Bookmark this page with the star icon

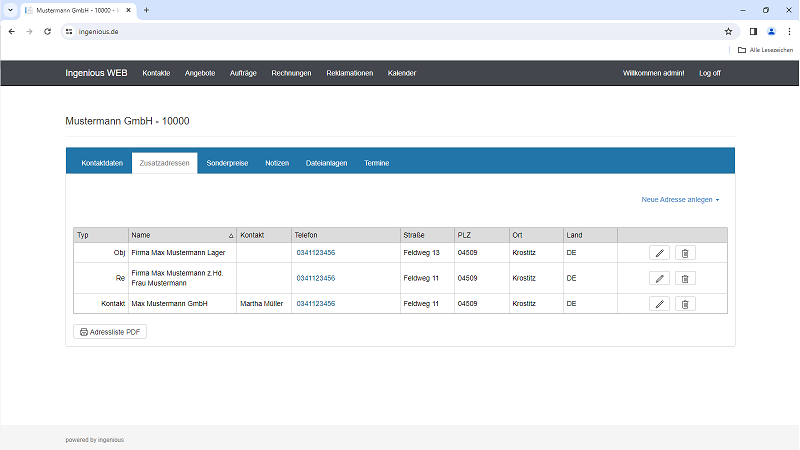pyautogui.click(x=728, y=32)
